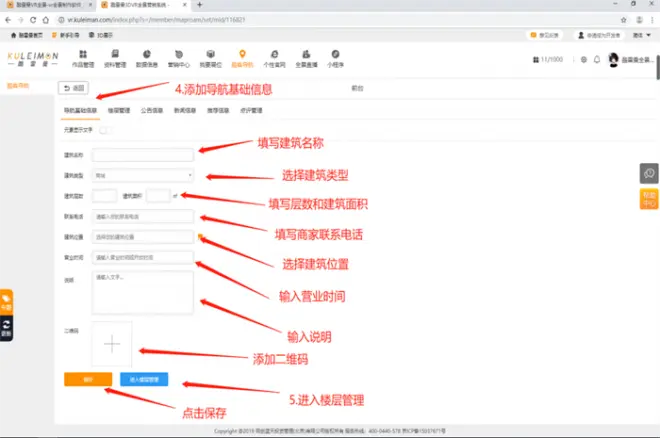Open the dropdown arrow at bookmarks bar right
Image resolution: width=660 pixels, height=438 pixels.
point(648,35)
